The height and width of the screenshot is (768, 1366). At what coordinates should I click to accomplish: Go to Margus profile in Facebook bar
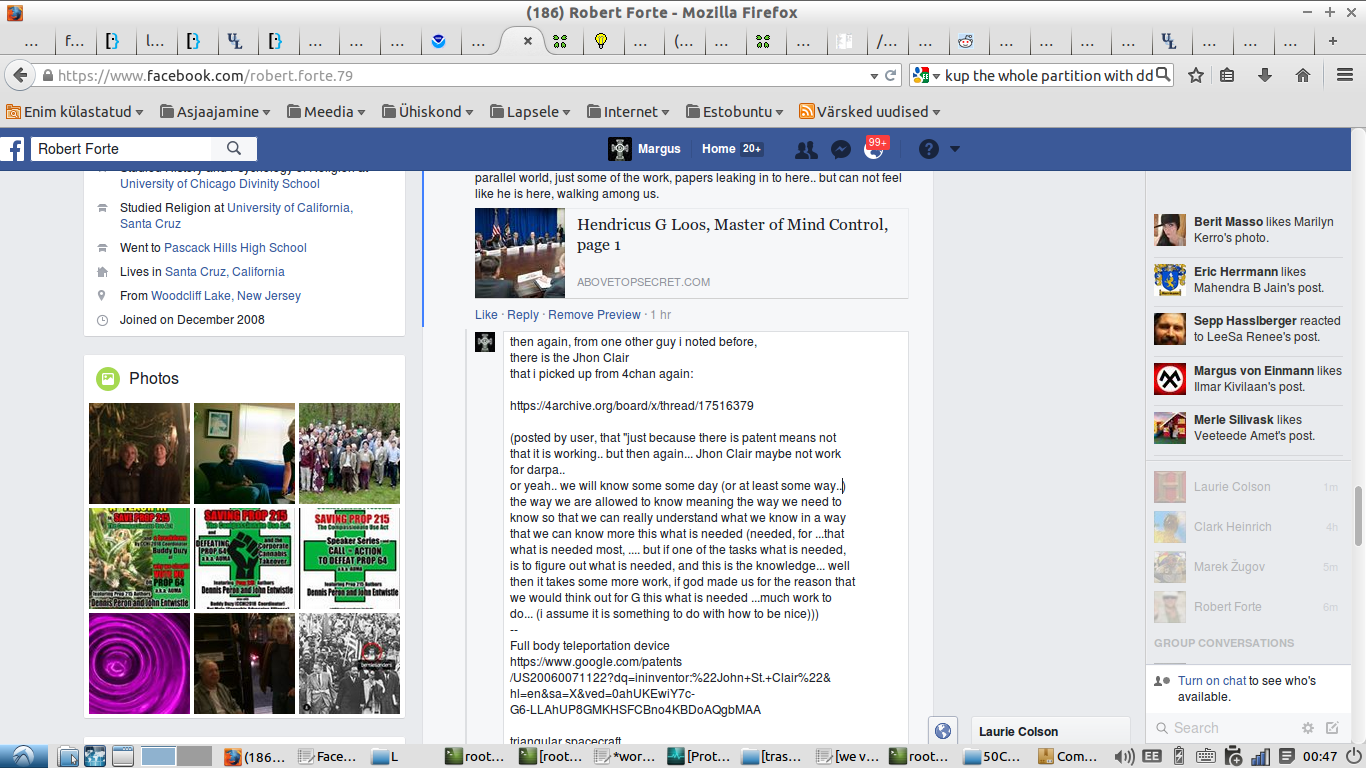pos(645,149)
